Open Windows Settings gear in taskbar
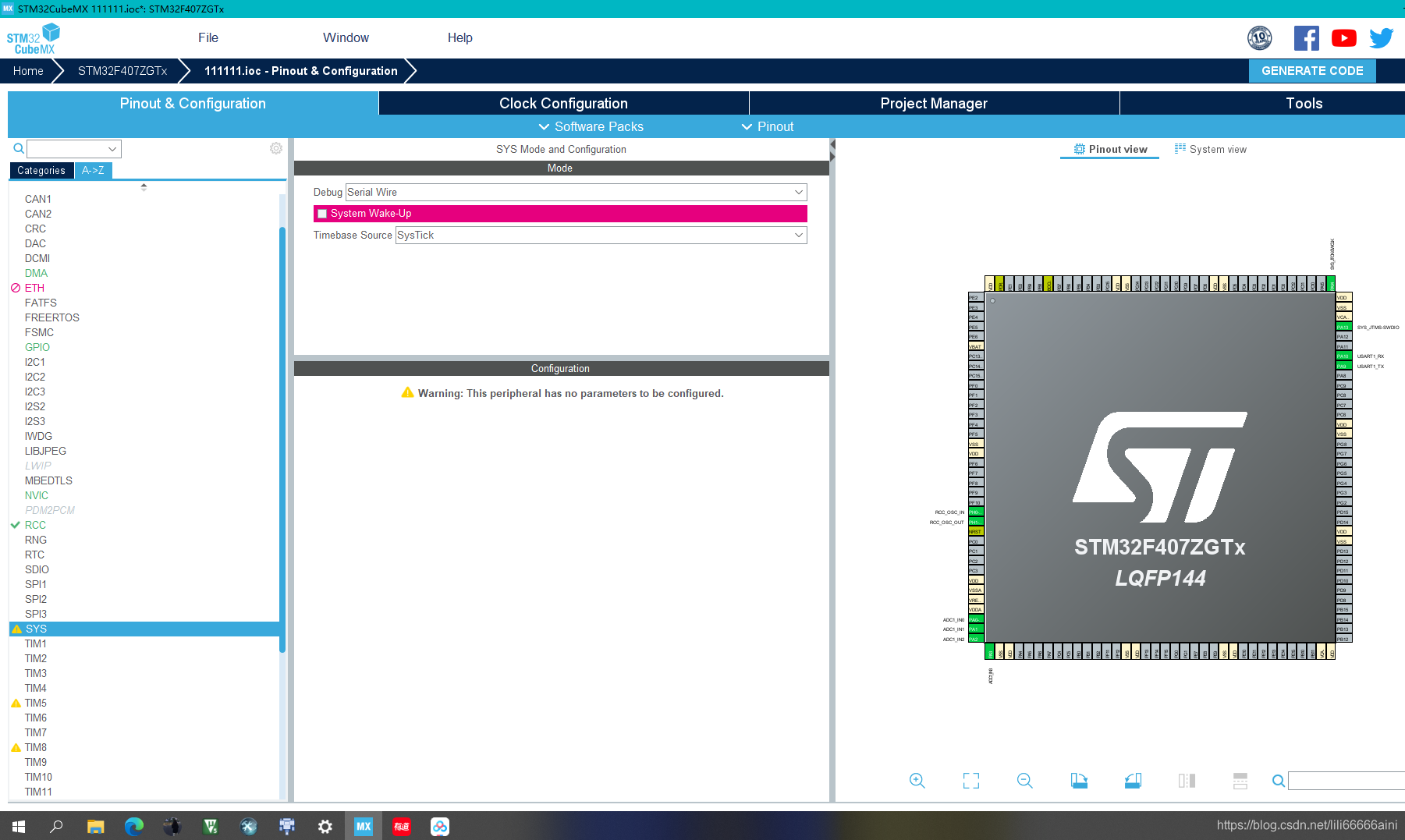Image resolution: width=1405 pixels, height=840 pixels. pos(325,826)
